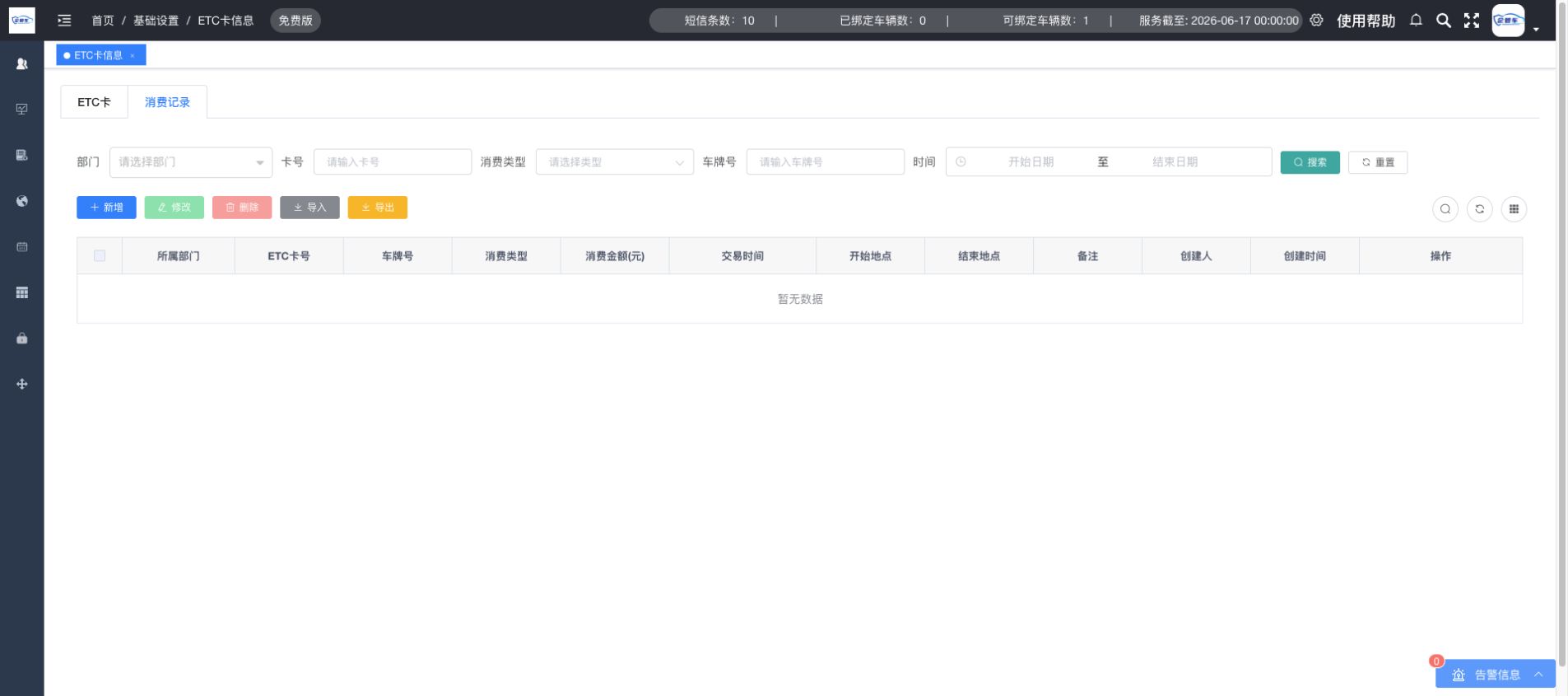Image resolution: width=1568 pixels, height=696 pixels.
Task: Expand the 告警信息 panel chevron
Action: point(1538,675)
